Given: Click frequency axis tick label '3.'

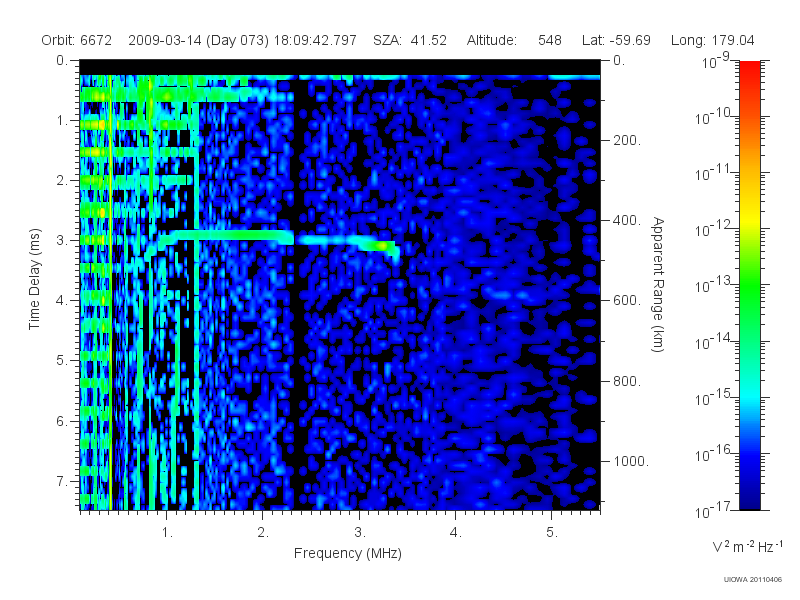Looking at the screenshot, I should coord(360,533).
